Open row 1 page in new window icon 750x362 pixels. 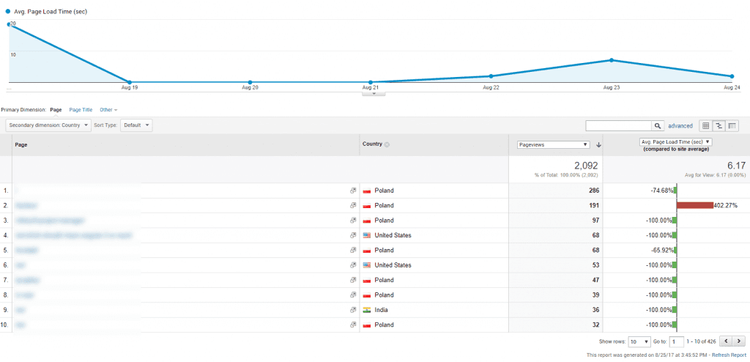pyautogui.click(x=353, y=190)
